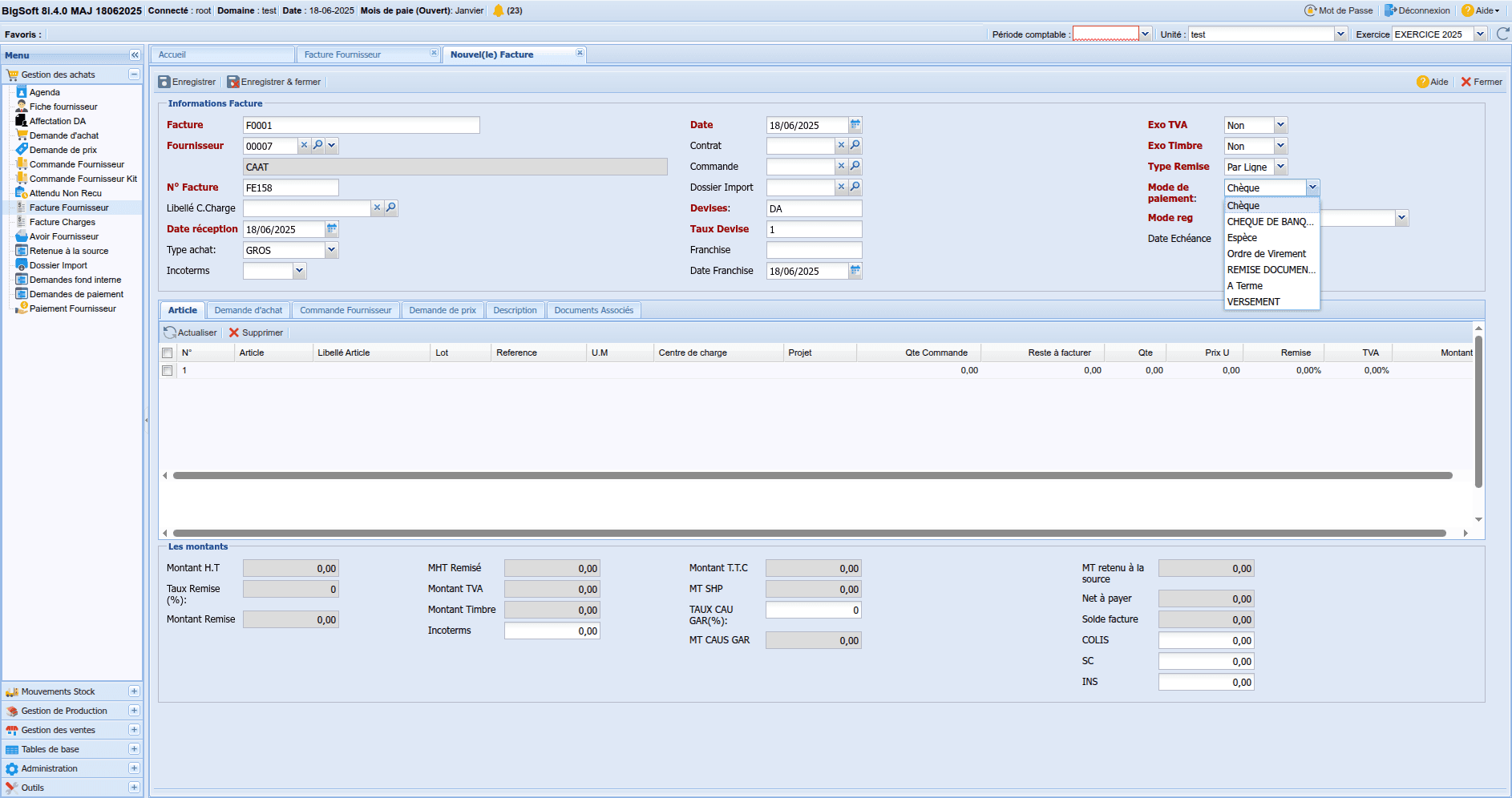Screen dimensions: 1512x798
Task: Expand Mouvements Stock section
Action: (134, 691)
